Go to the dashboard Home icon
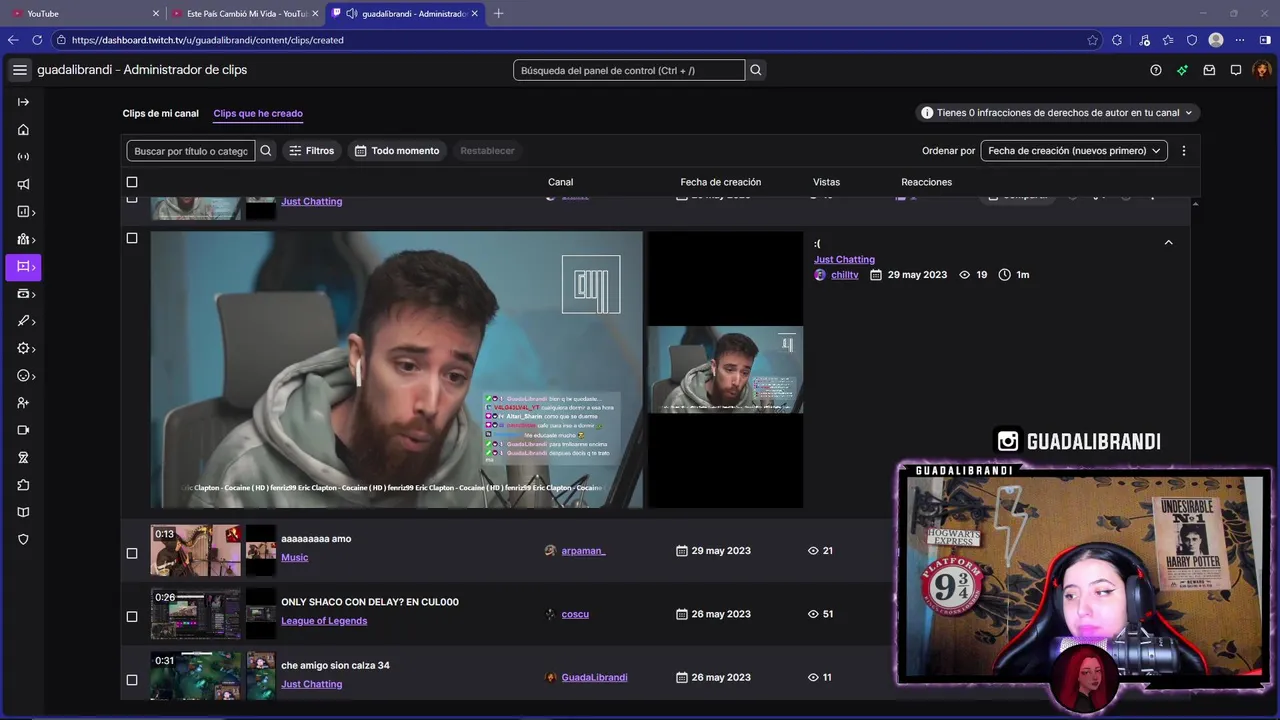 click(x=23, y=130)
